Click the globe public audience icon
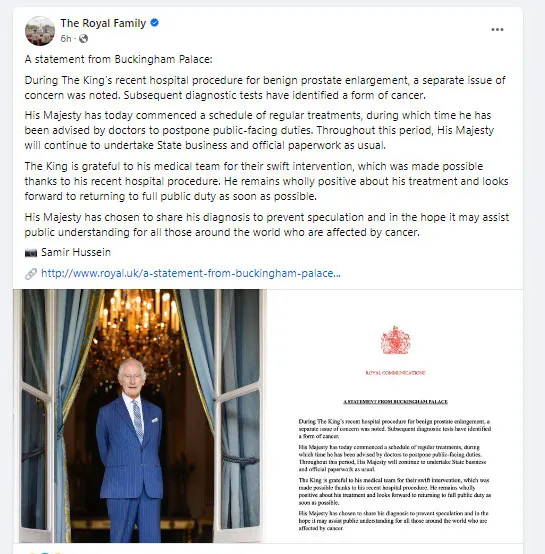The height and width of the screenshot is (554, 545). (x=83, y=39)
